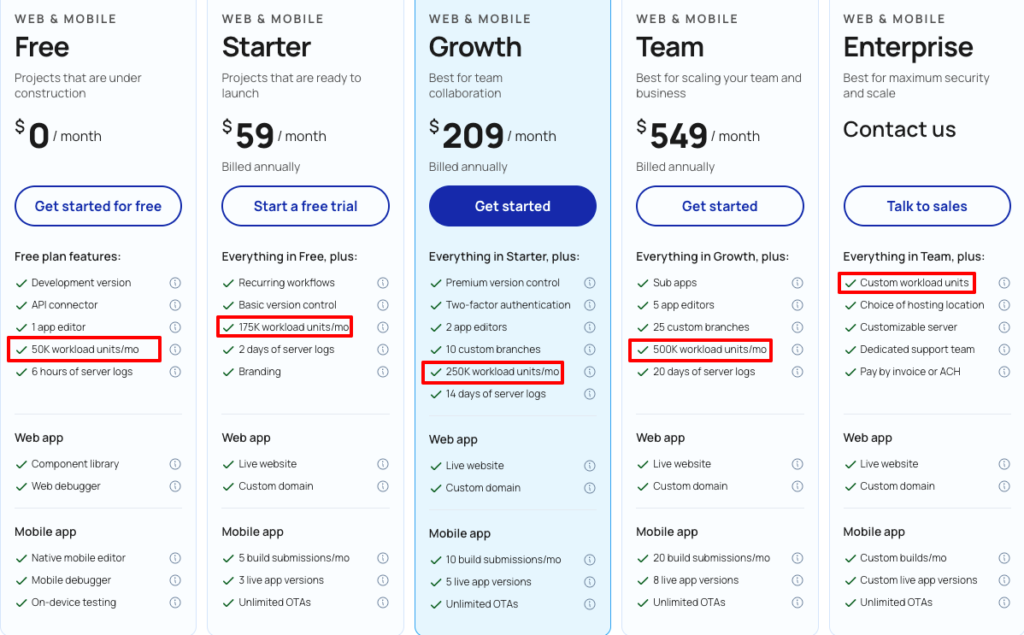Click Talk to sales for Enterprise
Image resolution: width=1024 pixels, height=635 pixels.
(x=927, y=206)
